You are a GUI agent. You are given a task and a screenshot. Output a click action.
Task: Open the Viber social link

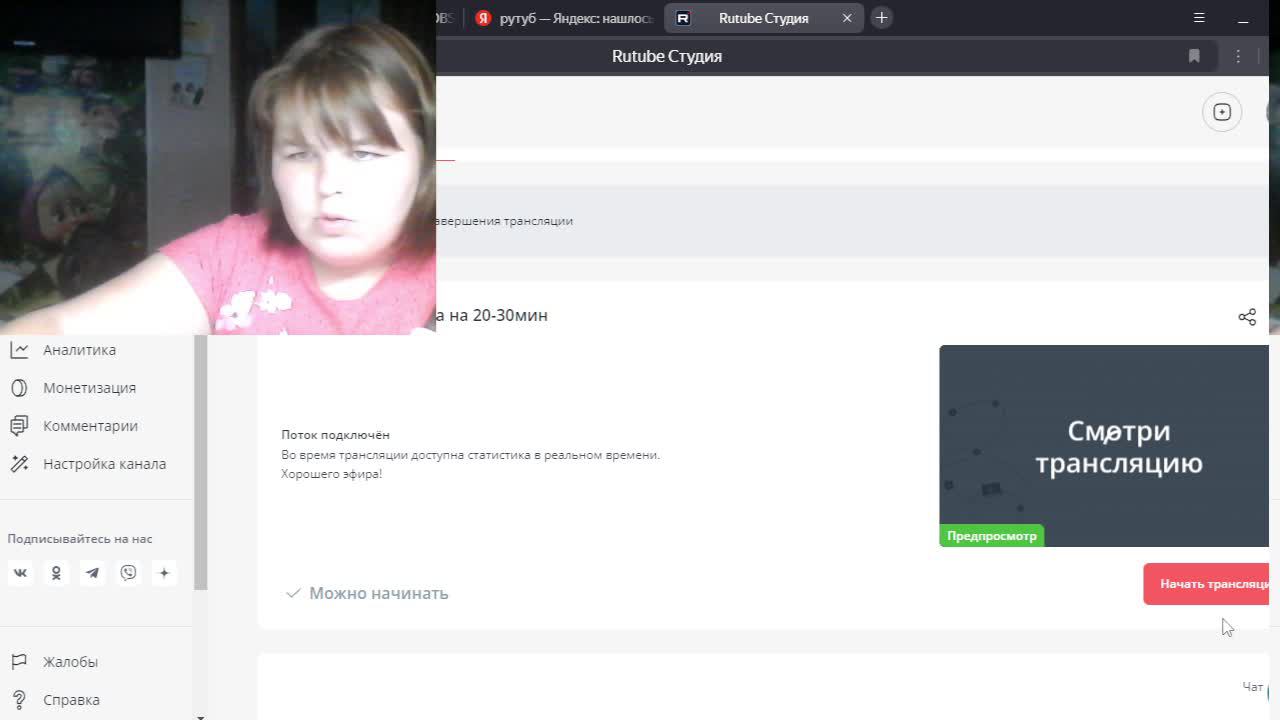click(128, 573)
